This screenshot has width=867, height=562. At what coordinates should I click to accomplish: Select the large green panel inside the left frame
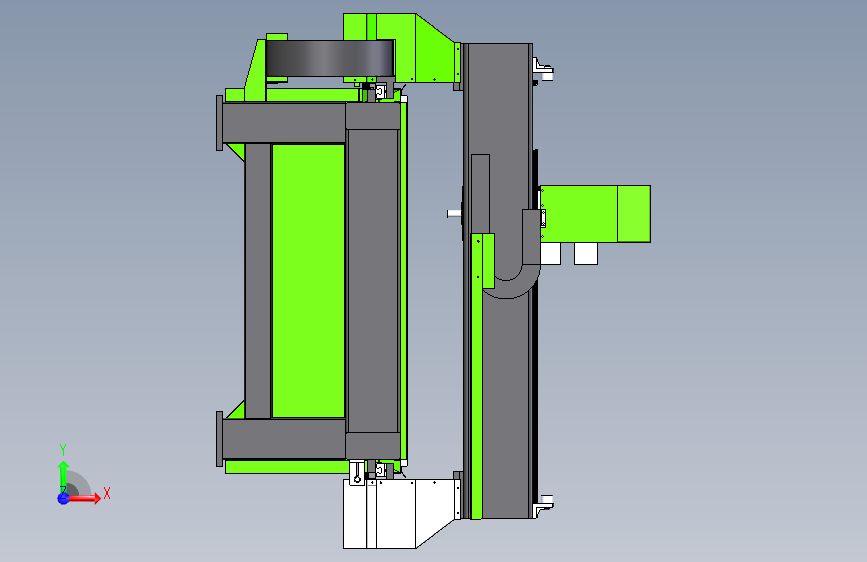[x=308, y=280]
